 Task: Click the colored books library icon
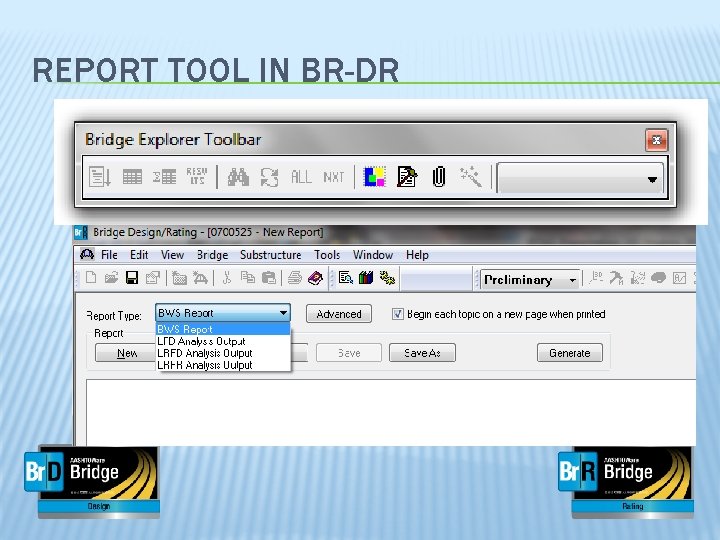click(366, 278)
